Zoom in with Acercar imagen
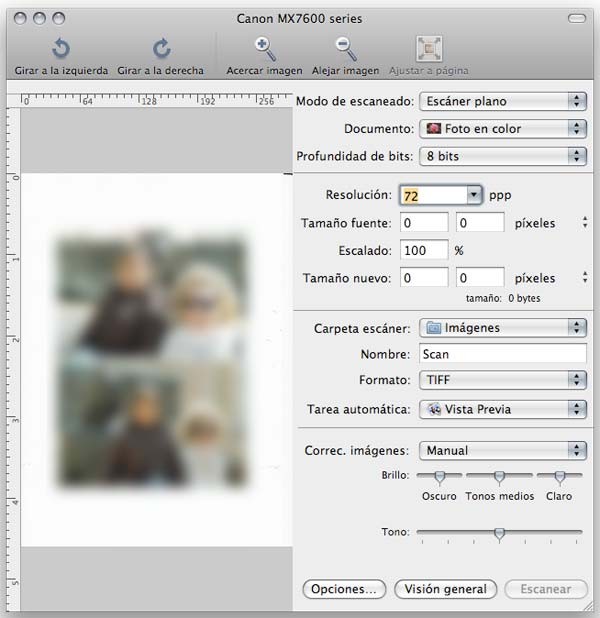600x618 pixels. click(x=265, y=57)
